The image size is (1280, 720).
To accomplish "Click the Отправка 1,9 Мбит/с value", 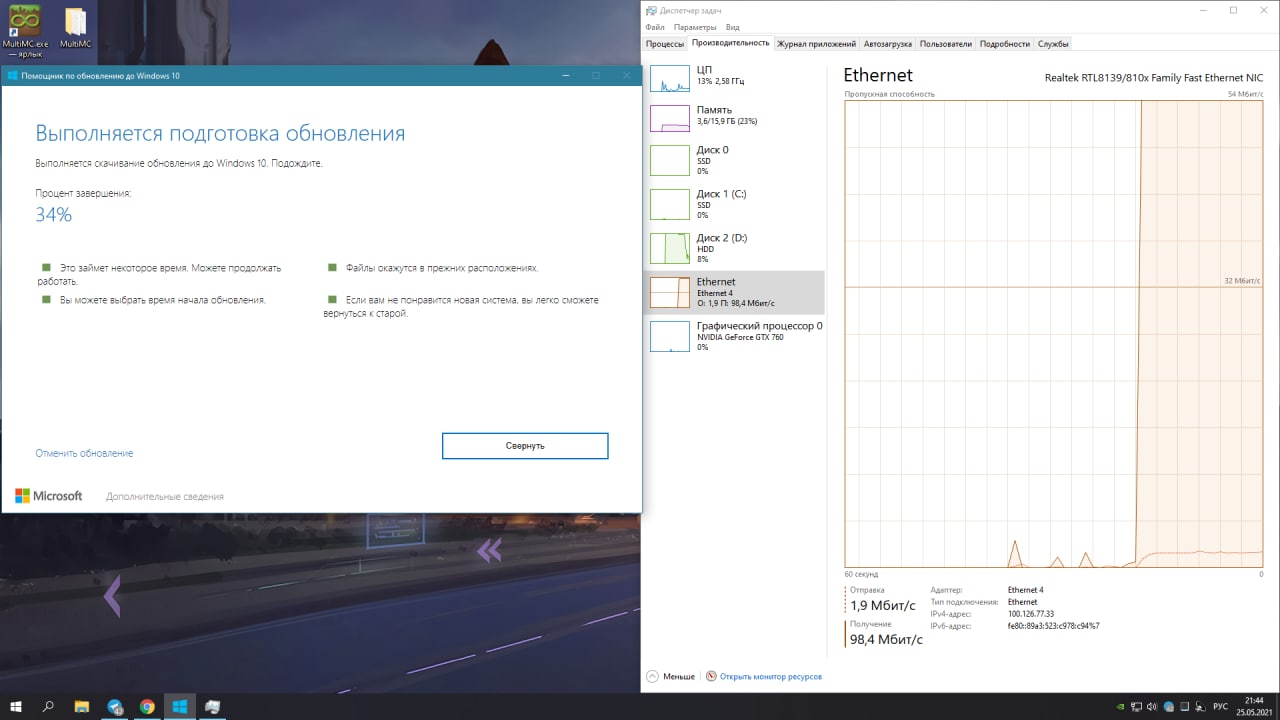I will click(882, 606).
